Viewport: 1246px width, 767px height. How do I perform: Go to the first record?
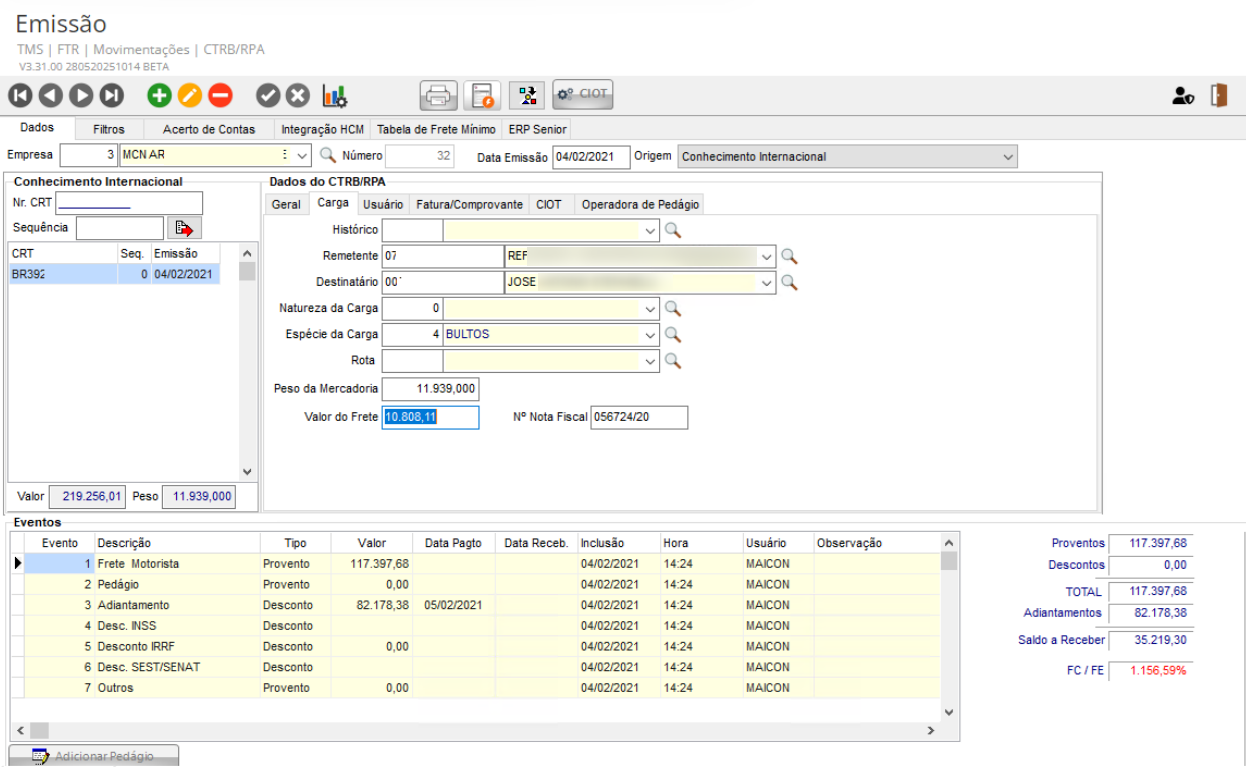click(x=21, y=96)
